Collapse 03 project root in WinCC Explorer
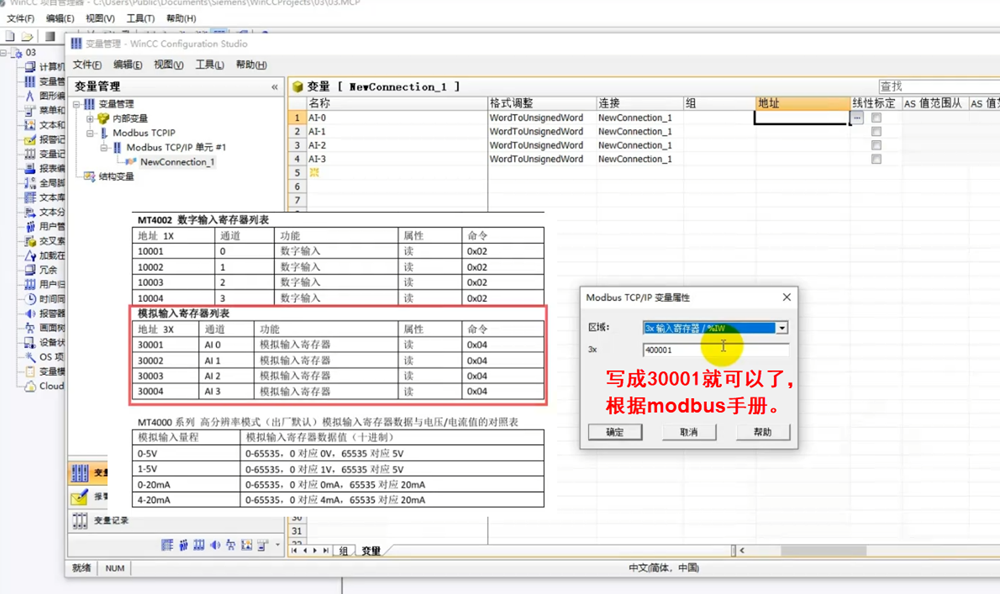Screen dimensions: 1000x594 [4, 52]
